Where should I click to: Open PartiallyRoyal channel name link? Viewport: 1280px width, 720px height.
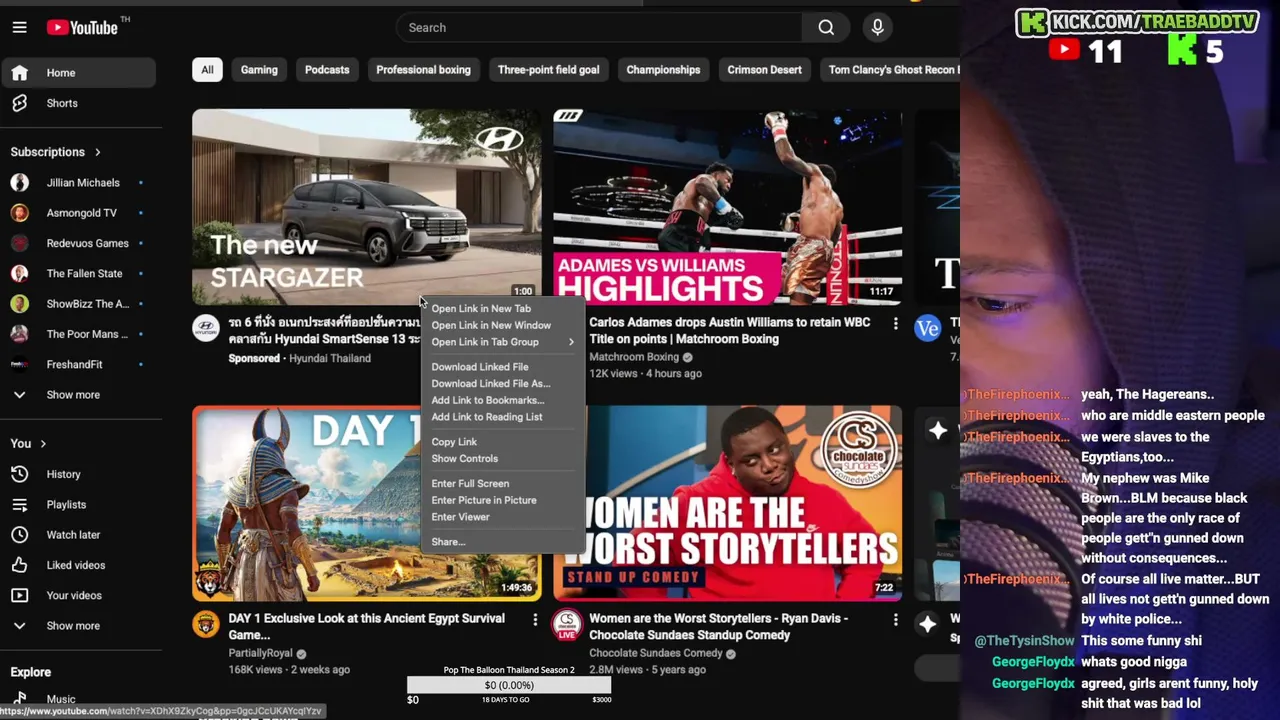point(260,653)
